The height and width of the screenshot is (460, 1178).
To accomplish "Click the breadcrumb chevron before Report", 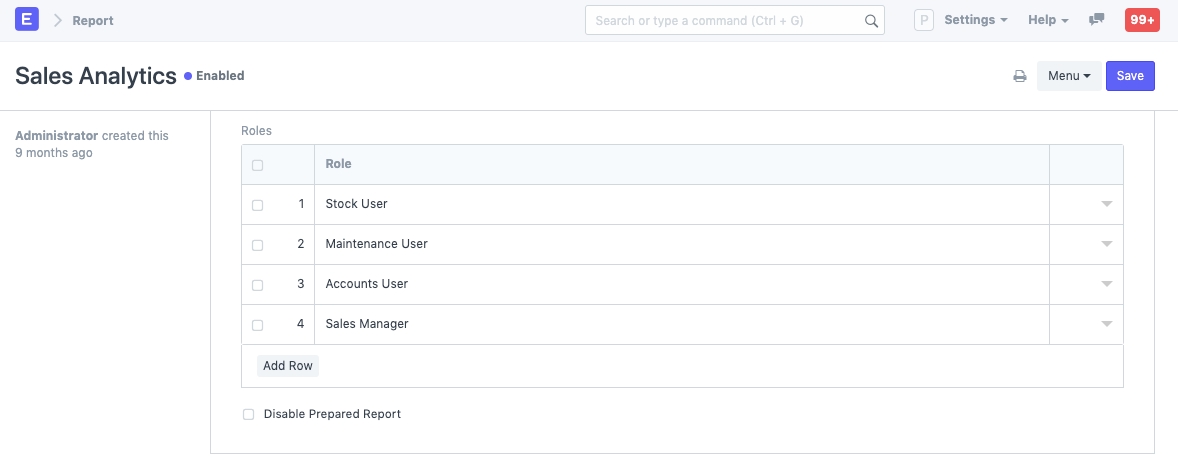I will point(58,21).
